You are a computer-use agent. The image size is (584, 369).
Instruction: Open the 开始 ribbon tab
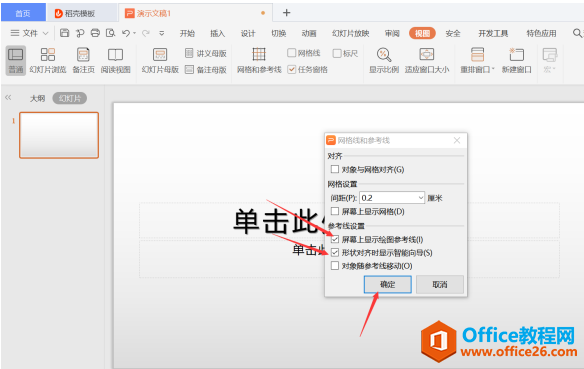187,34
